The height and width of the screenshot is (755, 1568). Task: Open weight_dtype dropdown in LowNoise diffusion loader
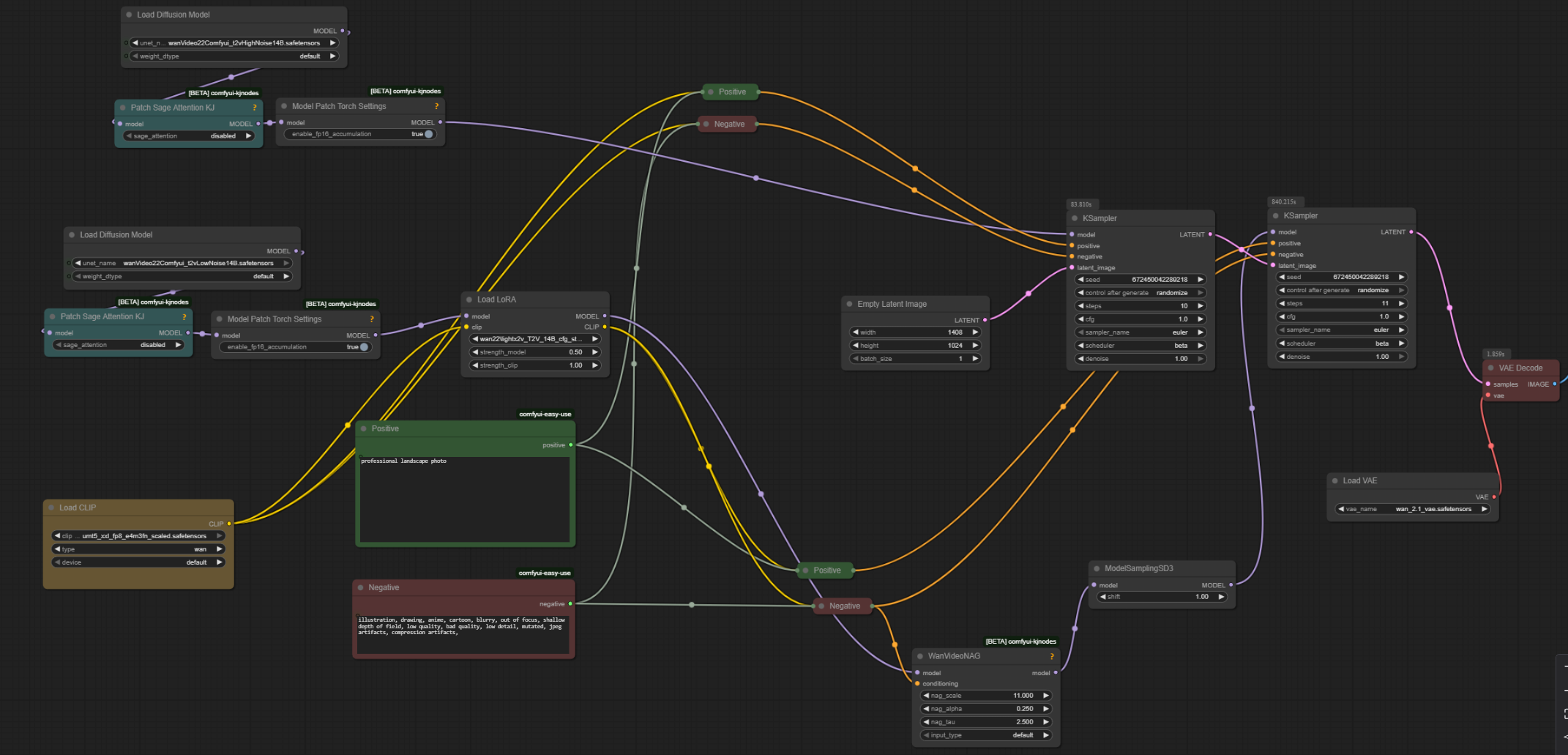pyautogui.click(x=182, y=277)
